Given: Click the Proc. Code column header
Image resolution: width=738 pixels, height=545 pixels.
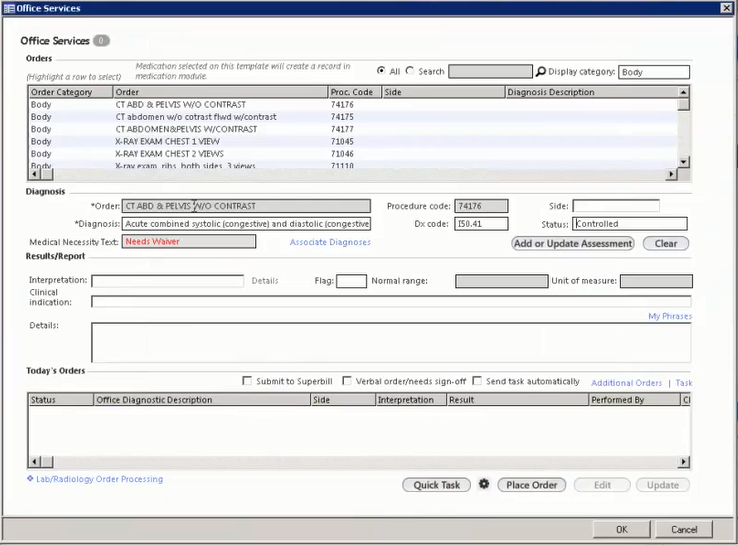Looking at the screenshot, I should tap(354, 92).
